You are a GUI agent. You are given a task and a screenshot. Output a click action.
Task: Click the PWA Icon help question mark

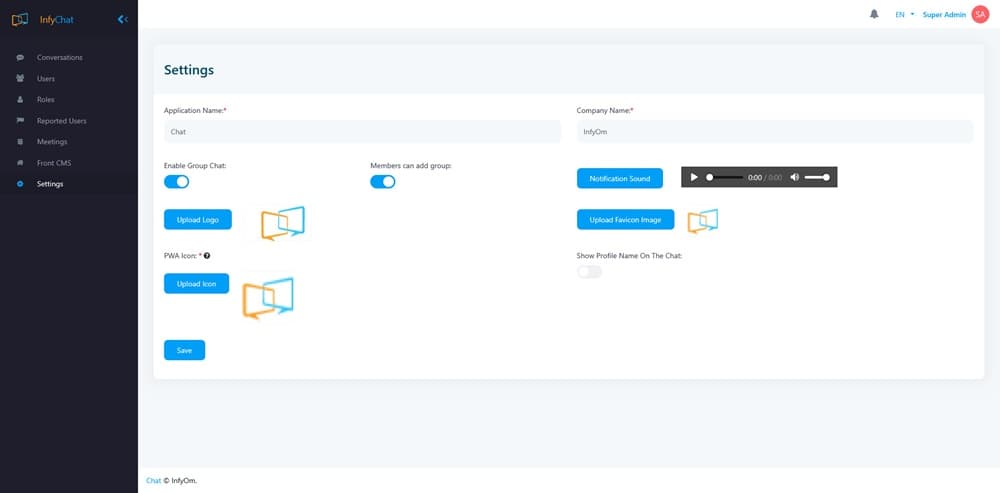click(207, 256)
